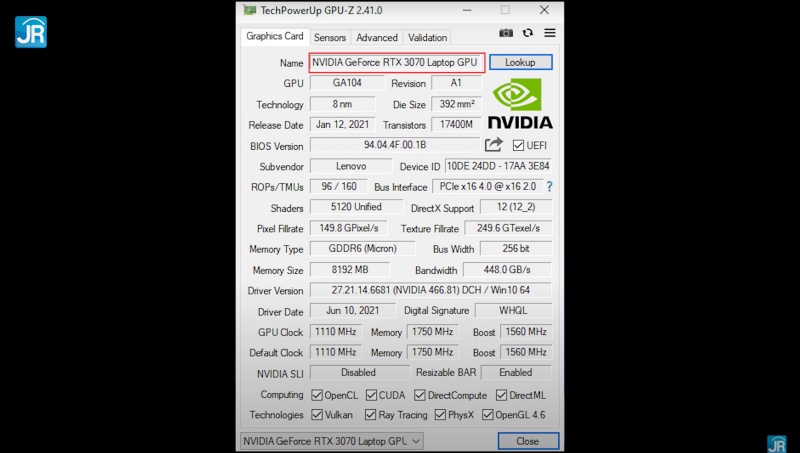This screenshot has width=800, height=453.
Task: Click the Transistors value 17400M
Action: [456, 124]
